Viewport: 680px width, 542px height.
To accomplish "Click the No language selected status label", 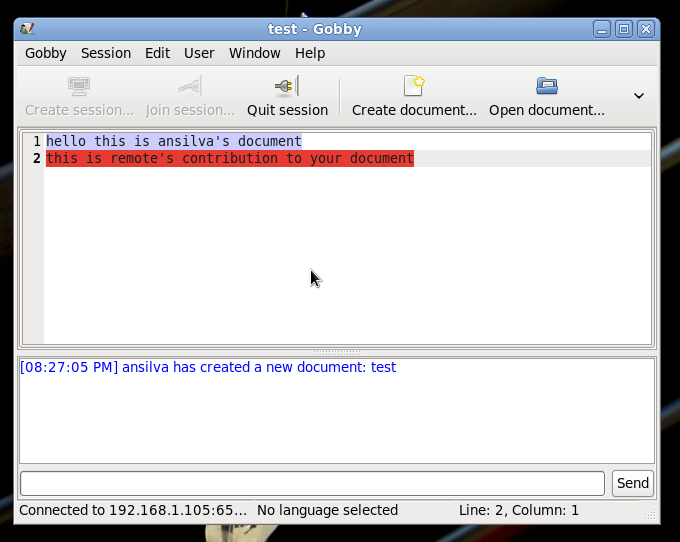I will [327, 510].
